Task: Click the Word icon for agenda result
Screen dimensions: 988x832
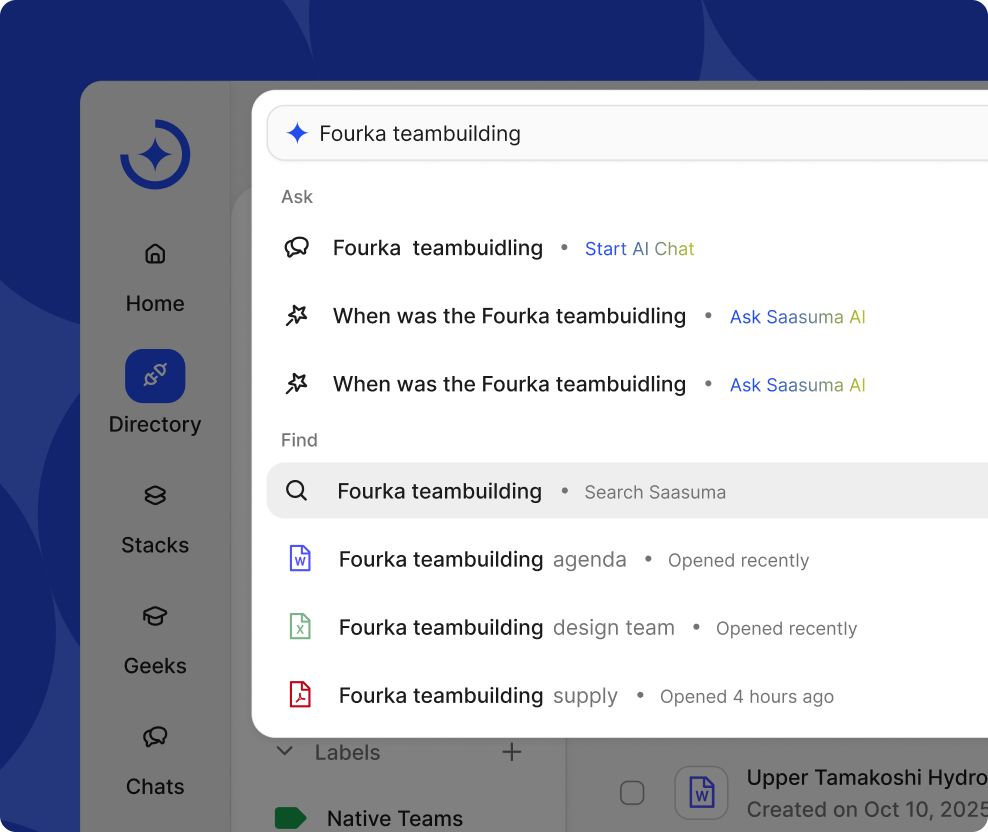Action: [x=300, y=559]
